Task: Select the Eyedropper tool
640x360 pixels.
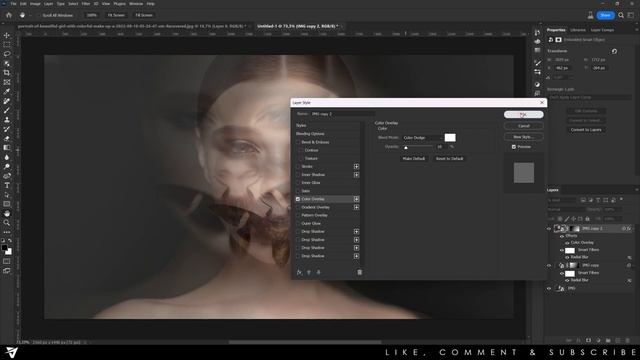Action: [x=7, y=91]
